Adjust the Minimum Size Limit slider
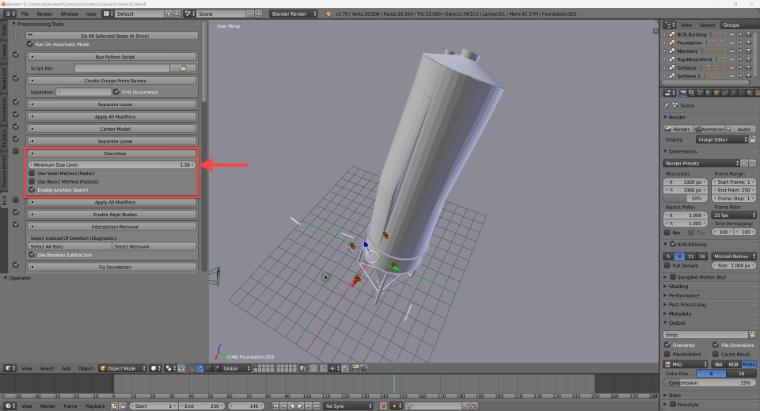760x411 pixels. (112, 165)
